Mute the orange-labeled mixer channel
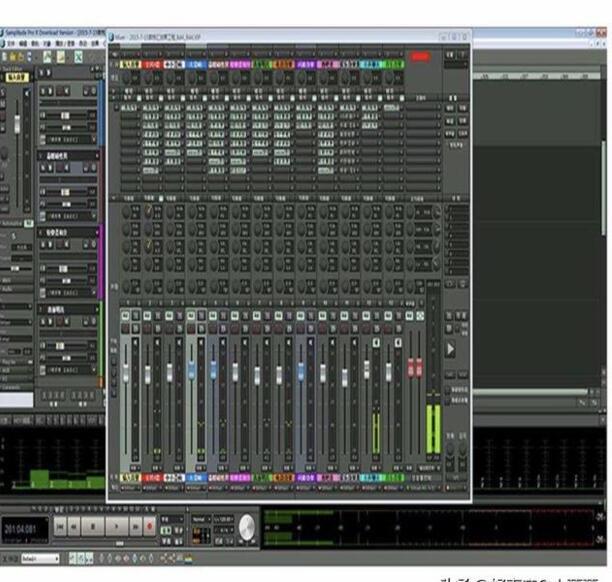This screenshot has height=582, width=612. coord(278,315)
